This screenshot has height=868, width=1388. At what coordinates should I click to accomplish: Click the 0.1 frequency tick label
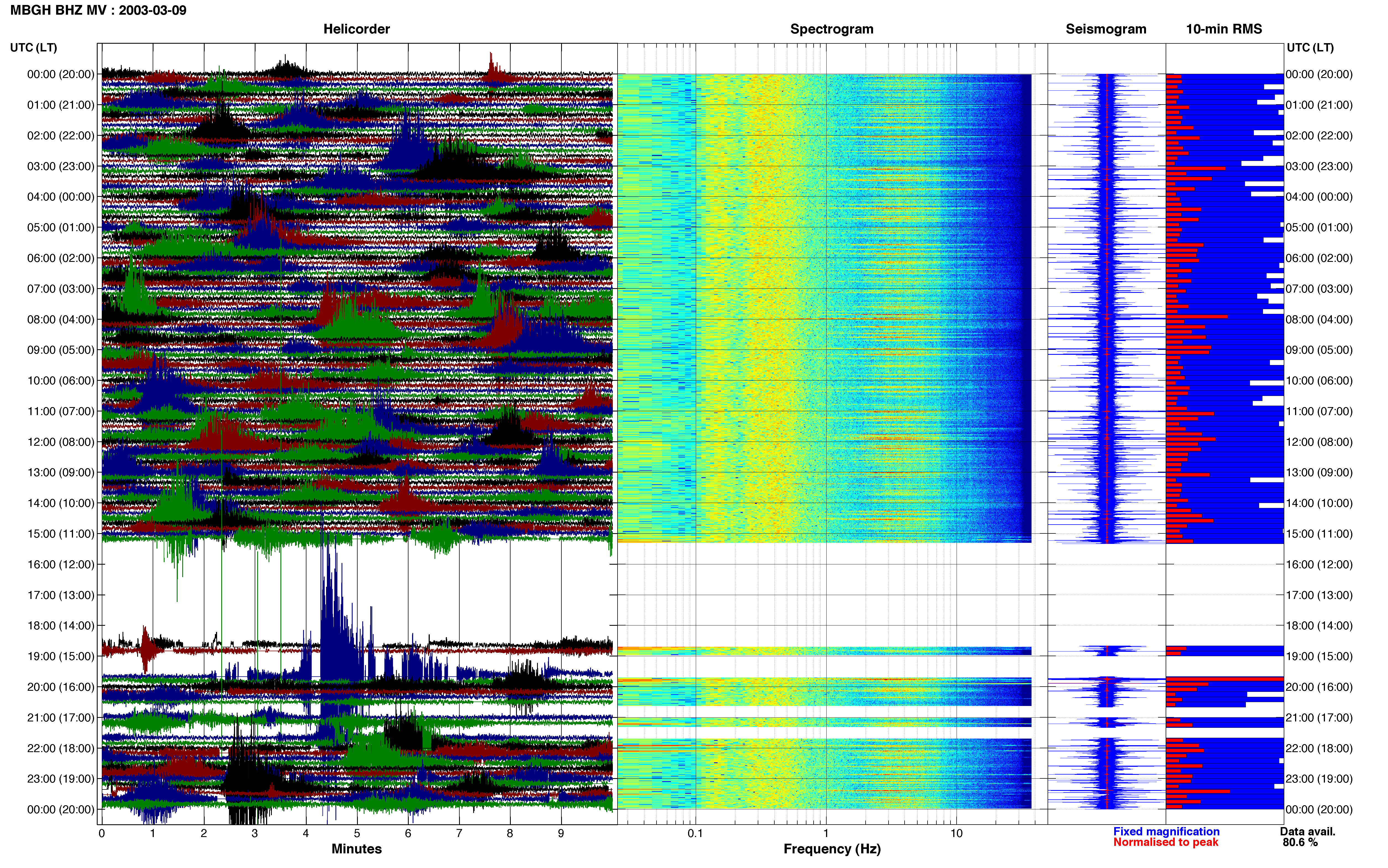[x=695, y=833]
